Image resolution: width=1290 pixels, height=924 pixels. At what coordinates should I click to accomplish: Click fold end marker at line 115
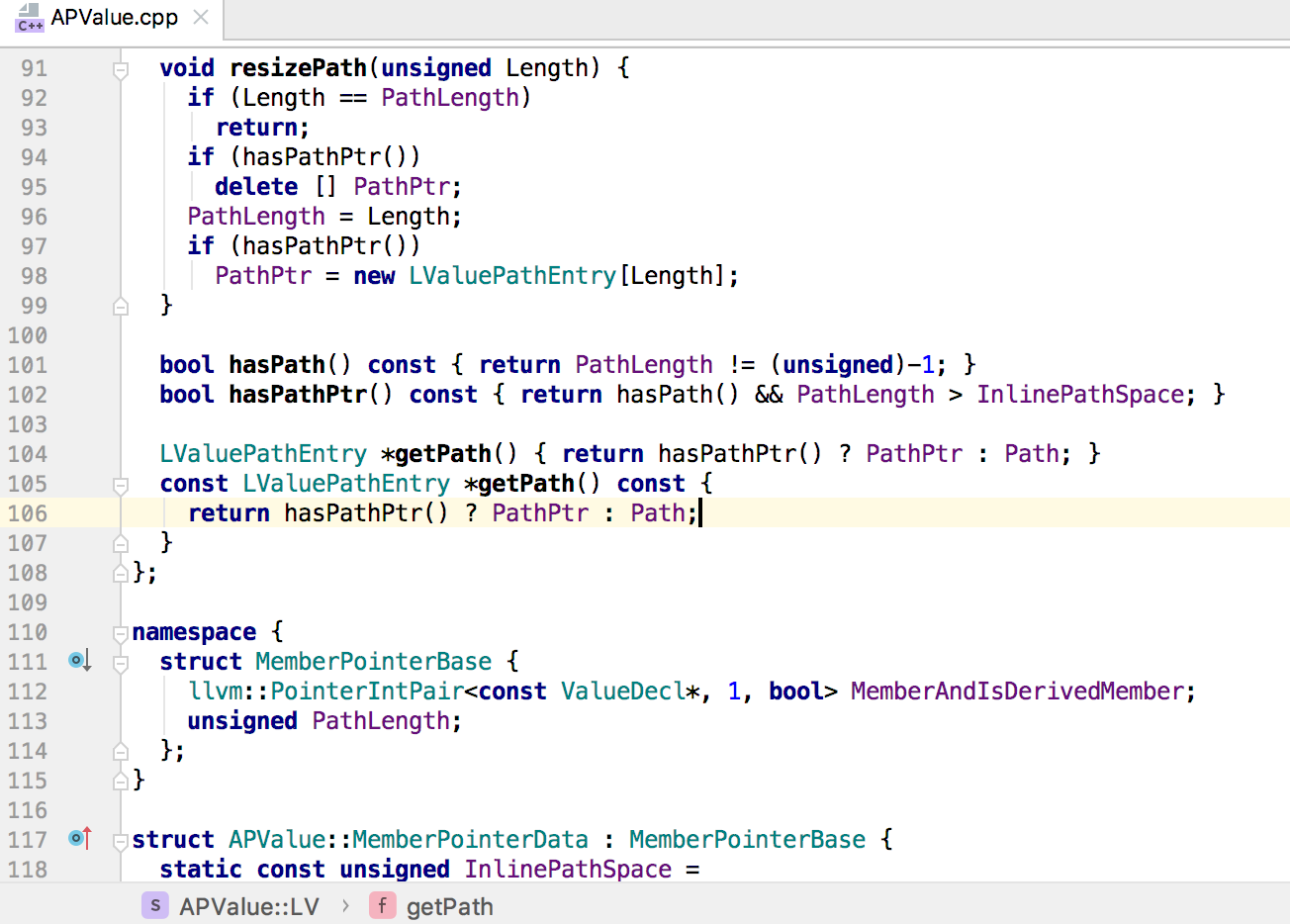click(121, 781)
